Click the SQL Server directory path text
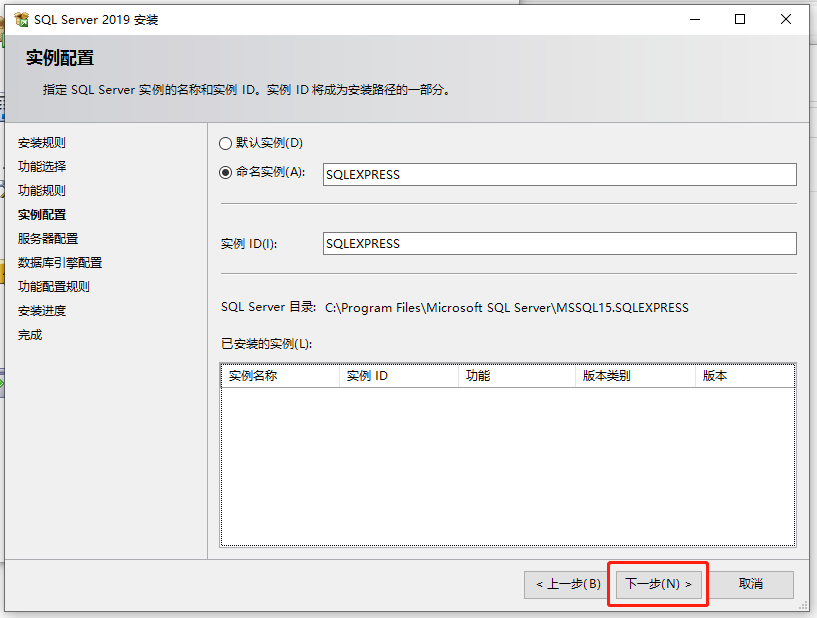817x618 pixels. coord(506,308)
